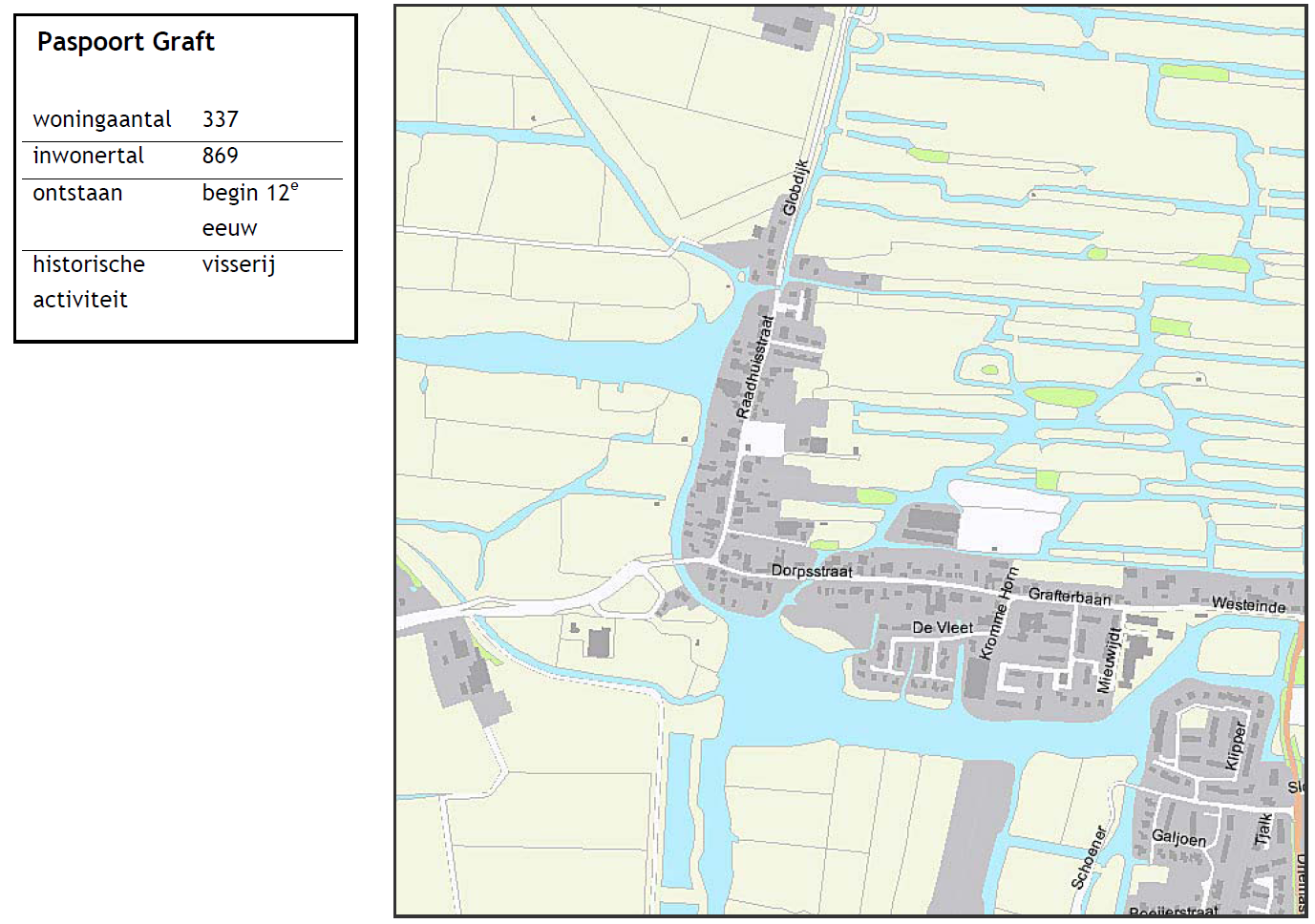The height and width of the screenshot is (924, 1315).
Task: Click the Tjalk street label
Action: (x=1263, y=829)
